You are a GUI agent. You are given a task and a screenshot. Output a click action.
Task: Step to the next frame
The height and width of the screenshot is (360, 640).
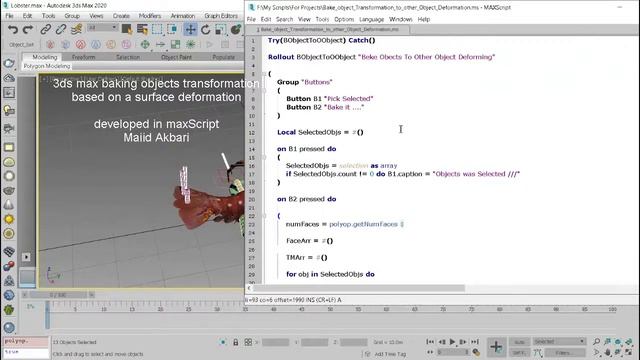click(x=463, y=342)
